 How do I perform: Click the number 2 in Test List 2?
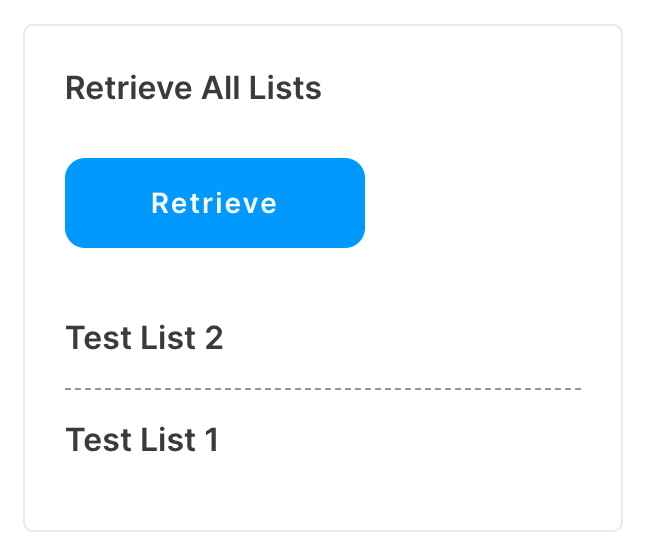tap(214, 338)
